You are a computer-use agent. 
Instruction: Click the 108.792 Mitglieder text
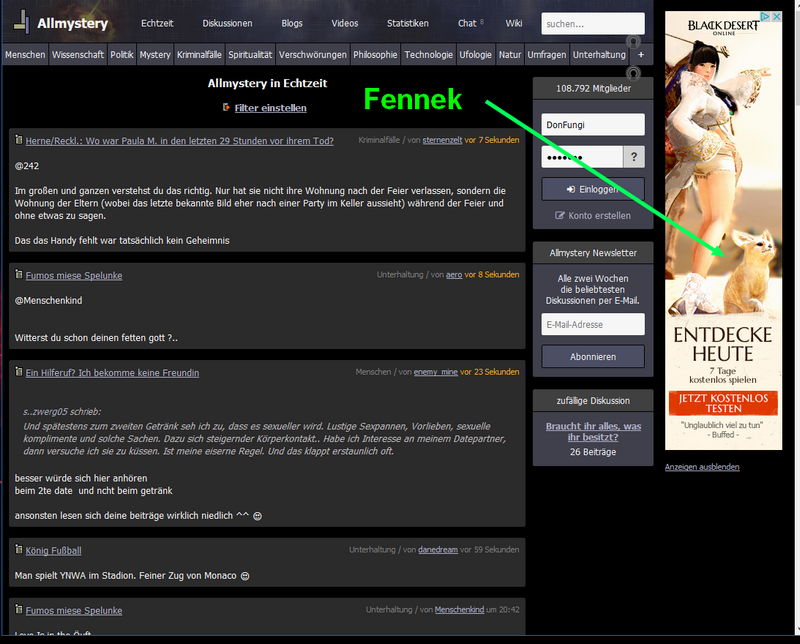(x=593, y=88)
